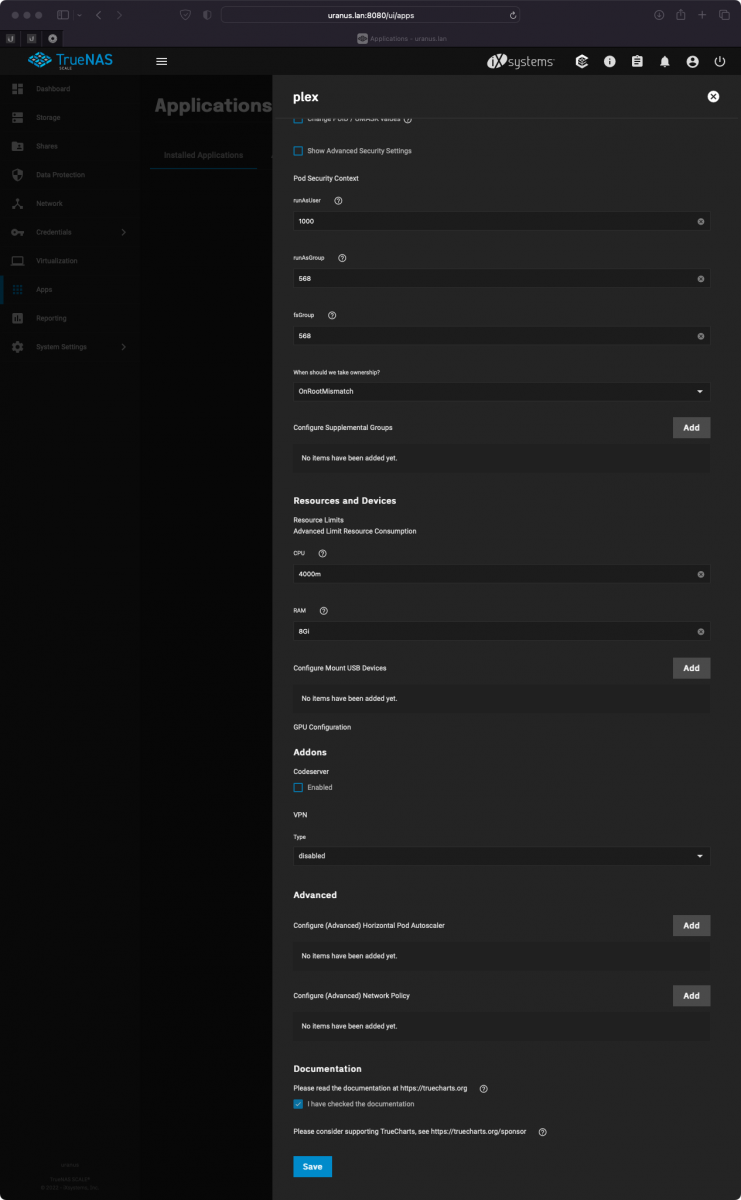Click the Network topology icon

[17, 203]
